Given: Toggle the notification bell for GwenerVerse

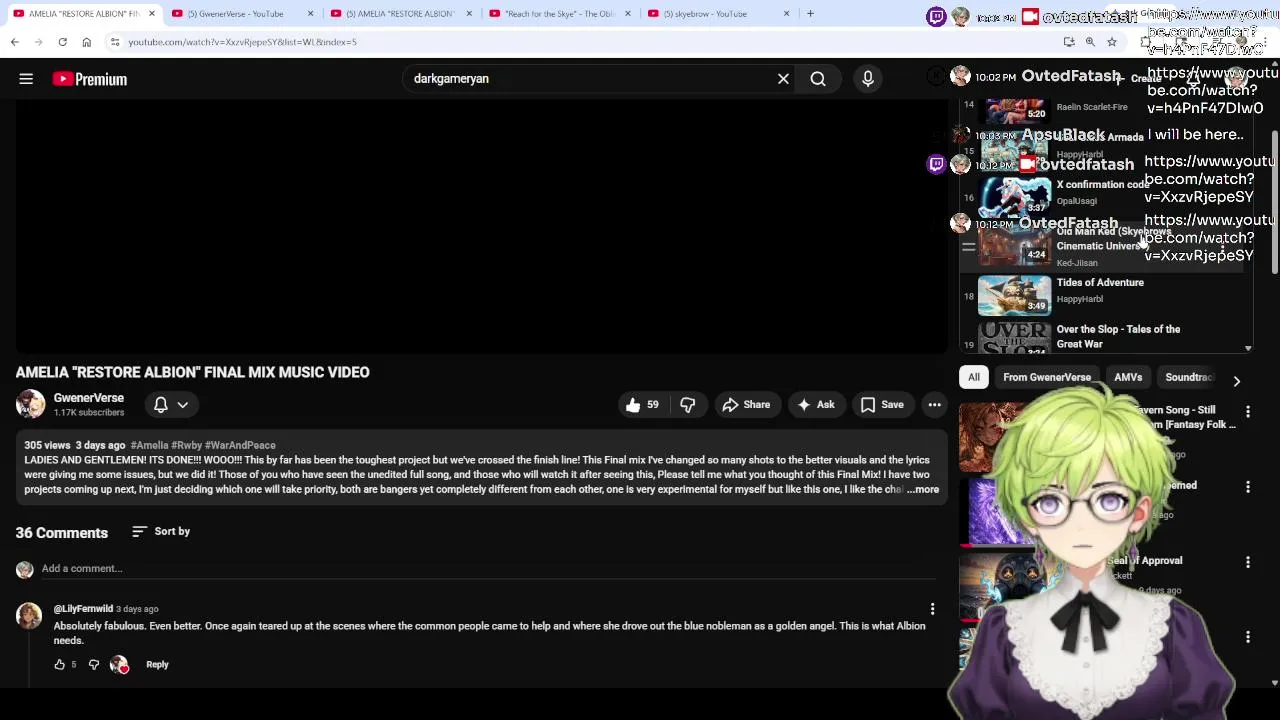Looking at the screenshot, I should (160, 404).
